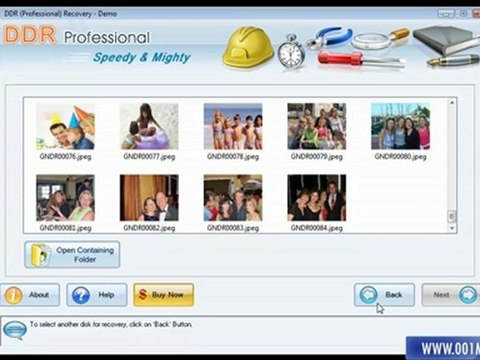Select the GNDR00081.jpeg thumbnail

click(65, 198)
